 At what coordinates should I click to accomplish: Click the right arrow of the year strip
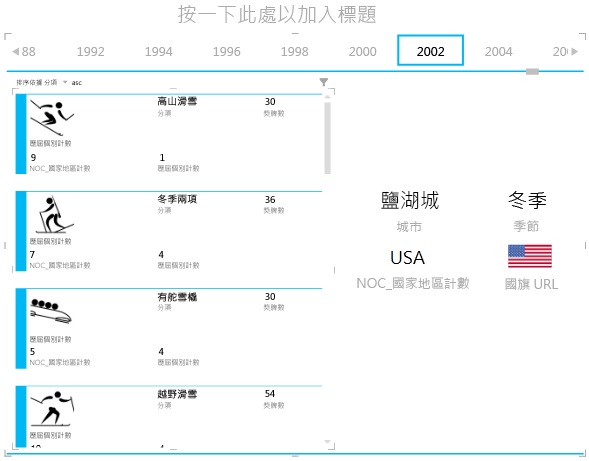point(574,51)
